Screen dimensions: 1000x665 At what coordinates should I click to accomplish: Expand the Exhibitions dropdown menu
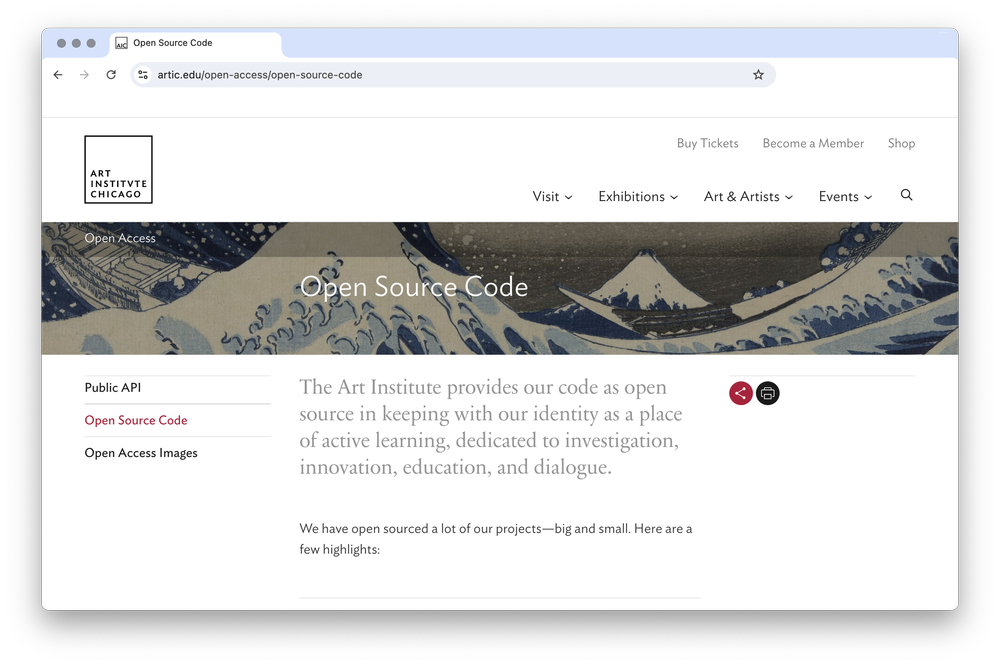pyautogui.click(x=638, y=196)
